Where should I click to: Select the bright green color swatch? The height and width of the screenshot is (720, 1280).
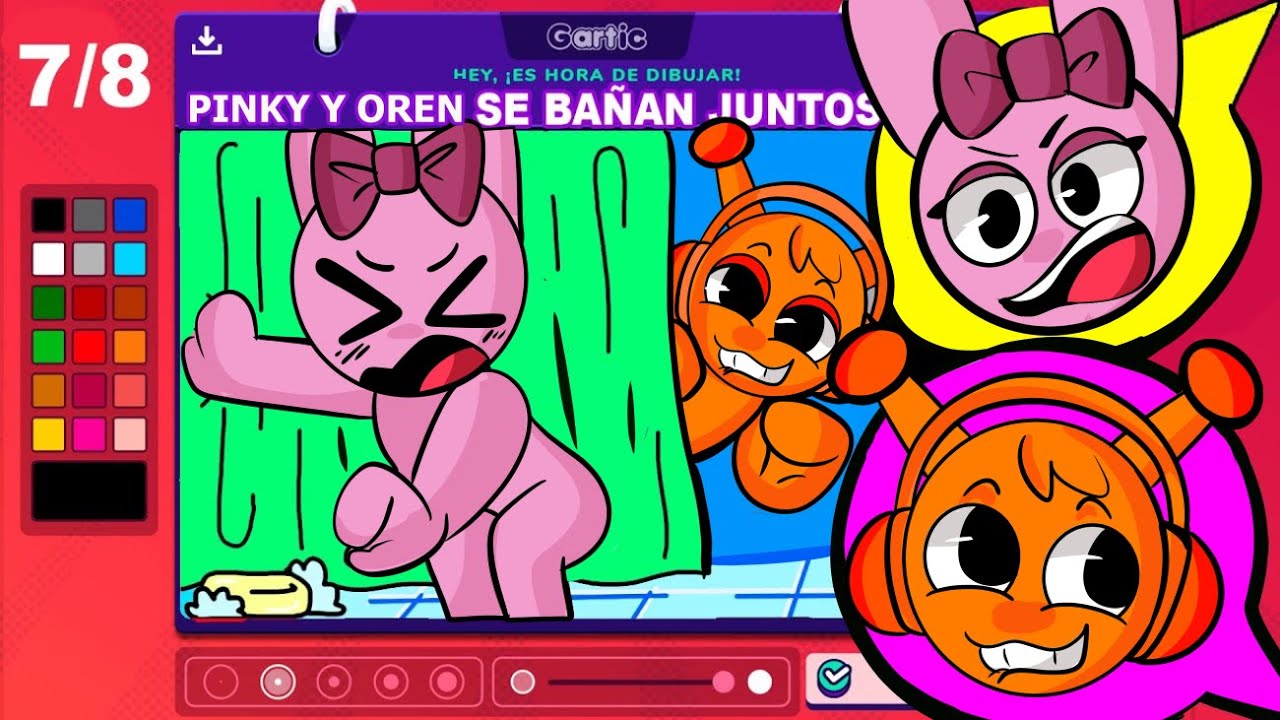pos(48,346)
